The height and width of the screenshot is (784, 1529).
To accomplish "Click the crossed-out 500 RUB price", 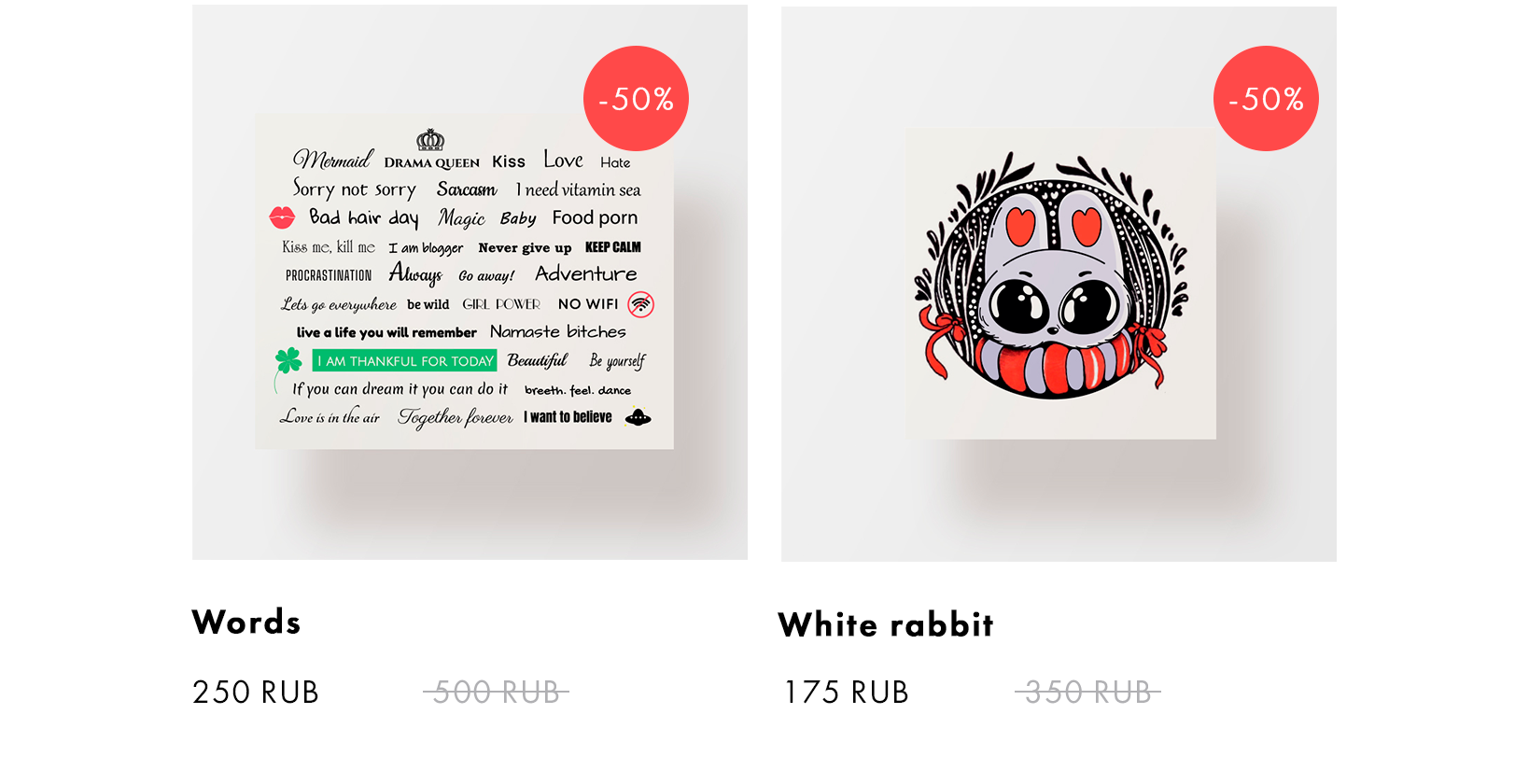I will coord(496,693).
